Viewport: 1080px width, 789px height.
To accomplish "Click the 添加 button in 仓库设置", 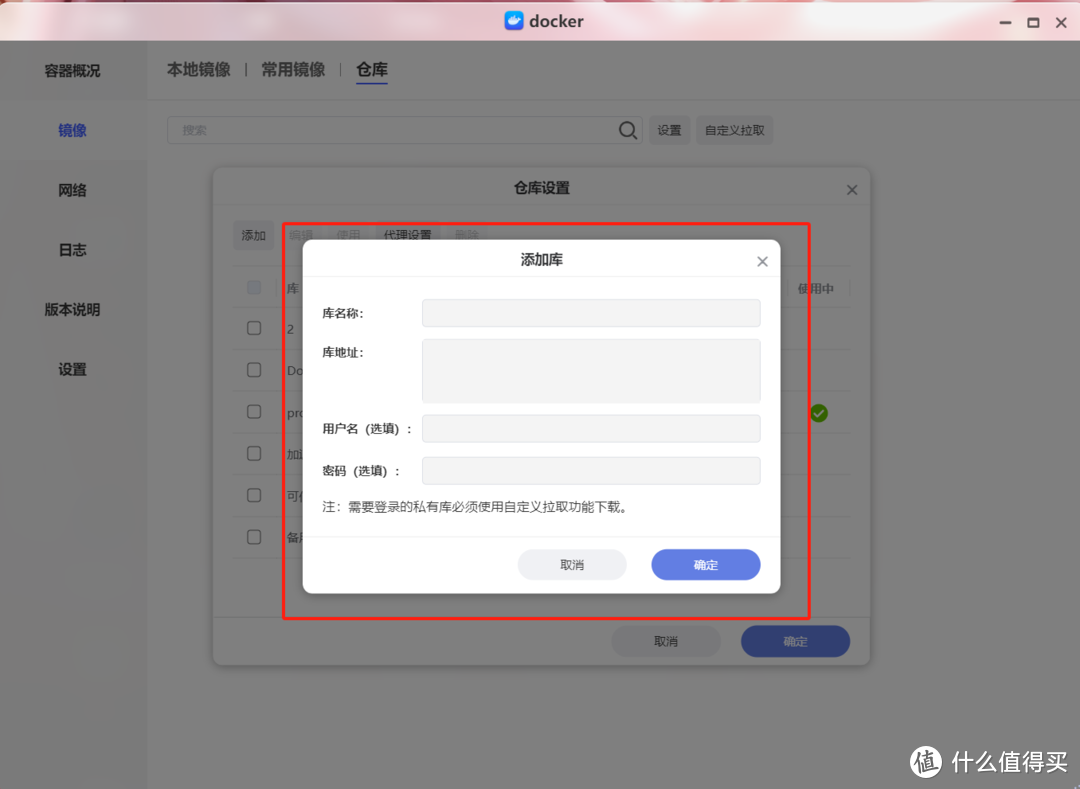I will coord(254,234).
